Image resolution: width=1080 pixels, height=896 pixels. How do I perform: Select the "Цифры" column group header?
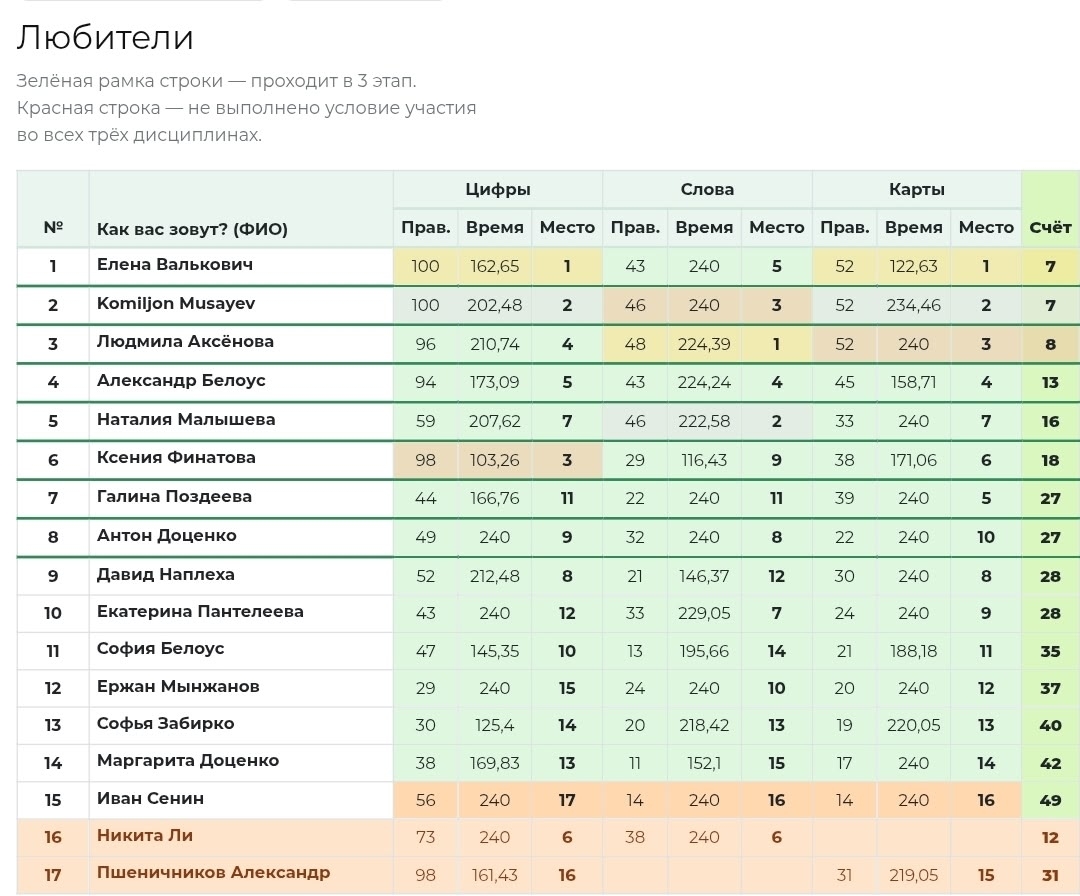tap(497, 189)
